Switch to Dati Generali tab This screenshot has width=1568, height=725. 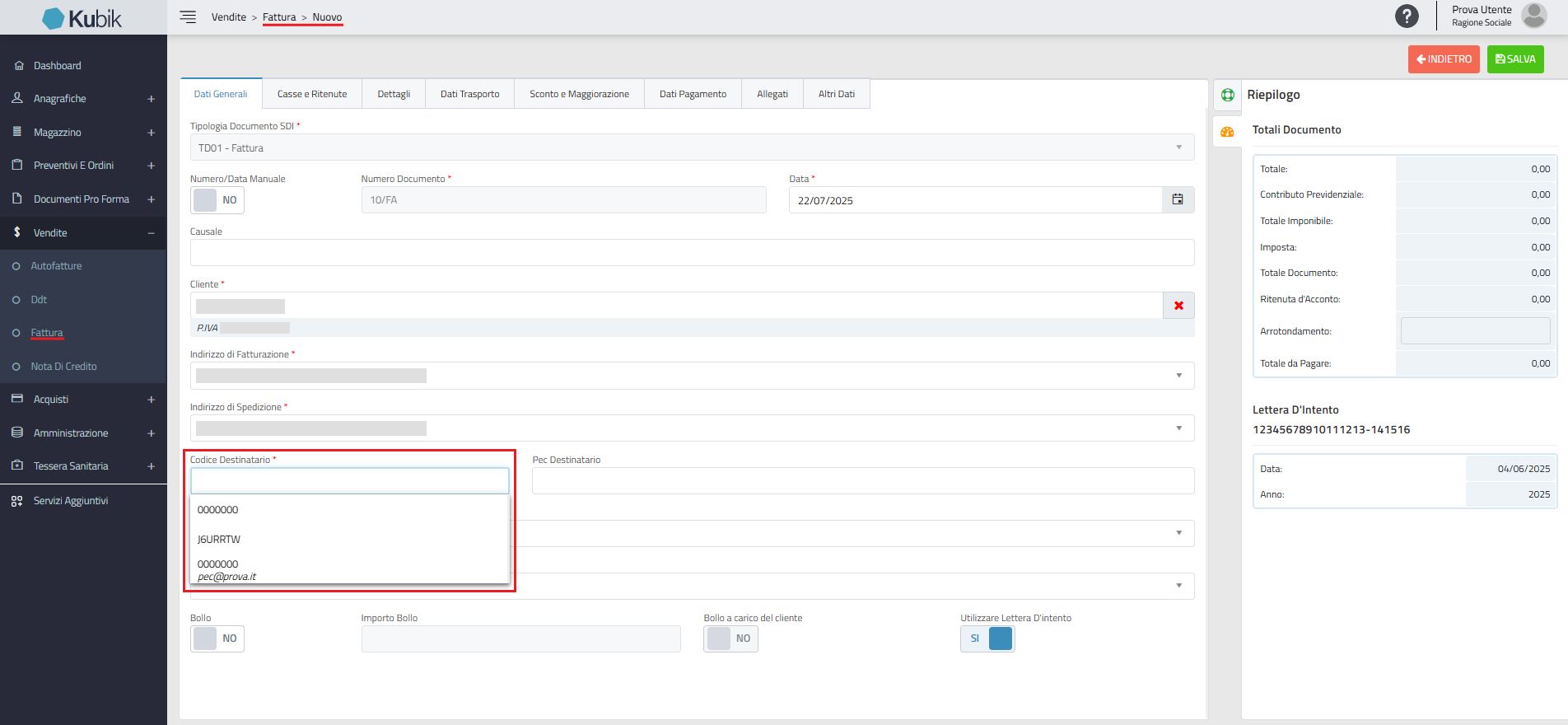(221, 94)
